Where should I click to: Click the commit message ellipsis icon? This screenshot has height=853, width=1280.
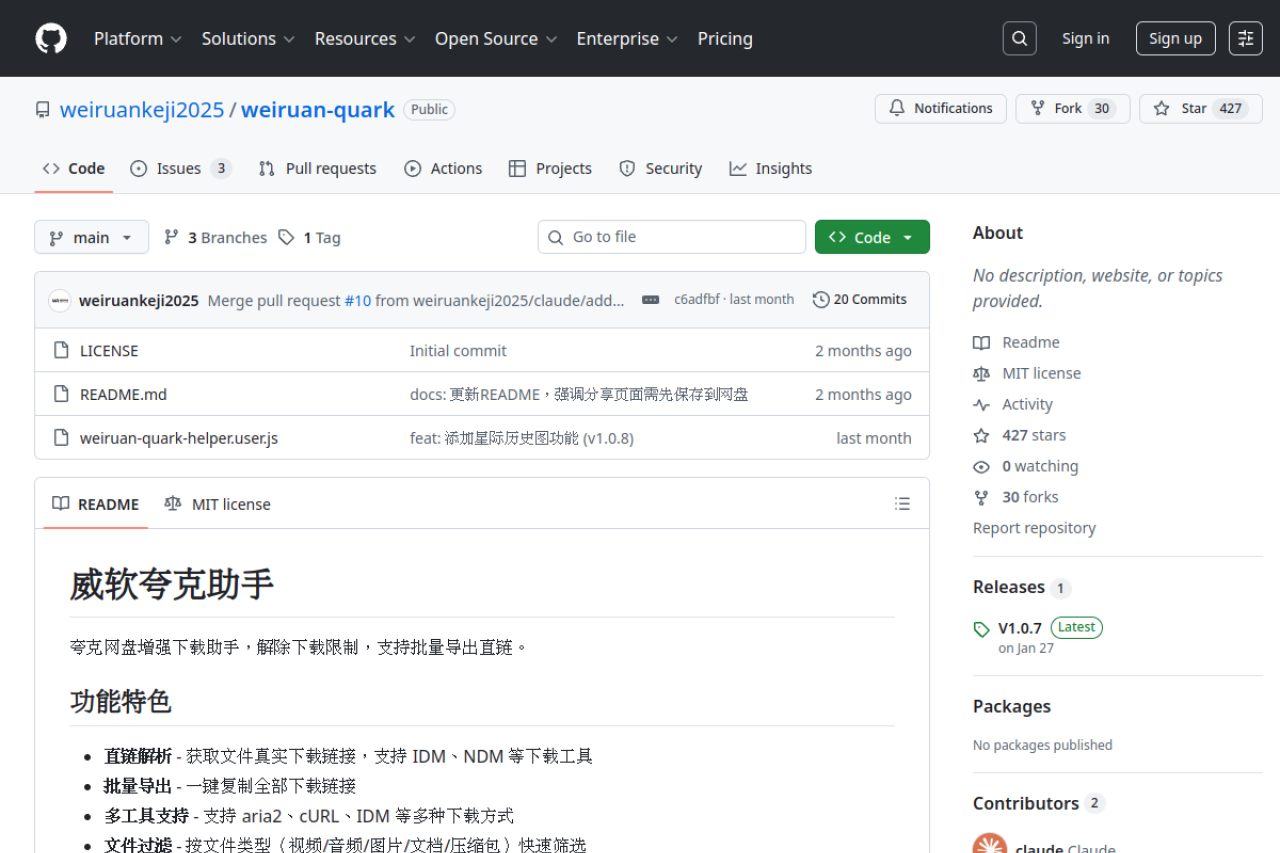tap(650, 300)
